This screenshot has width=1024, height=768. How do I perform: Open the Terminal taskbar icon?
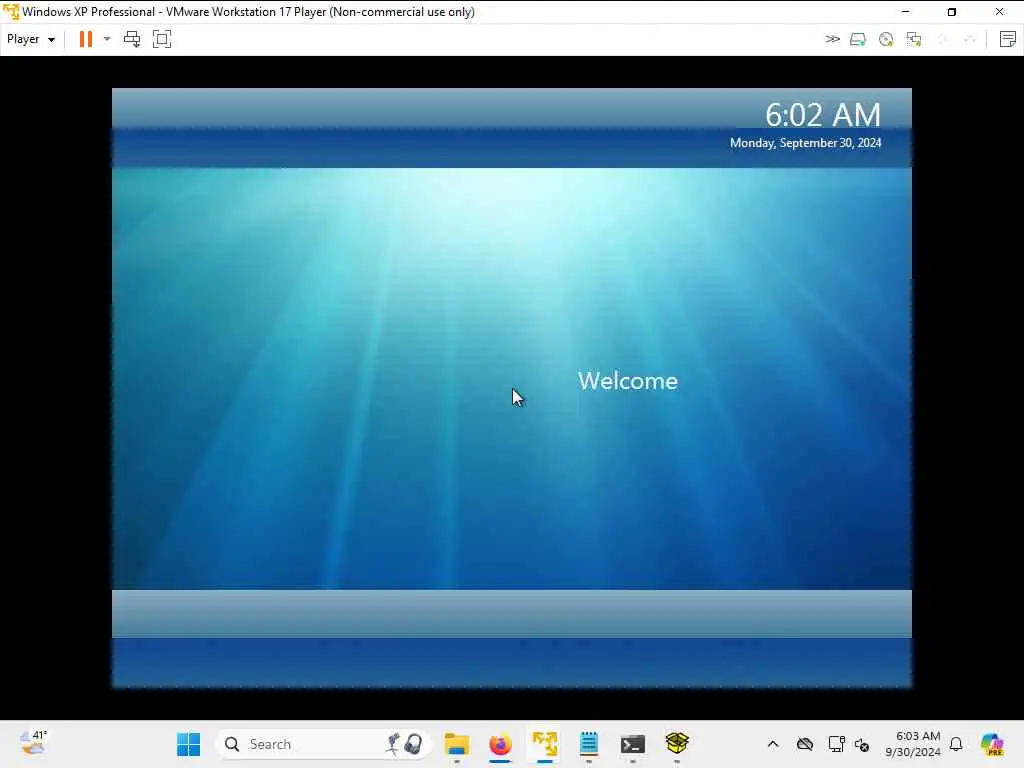pyautogui.click(x=633, y=744)
